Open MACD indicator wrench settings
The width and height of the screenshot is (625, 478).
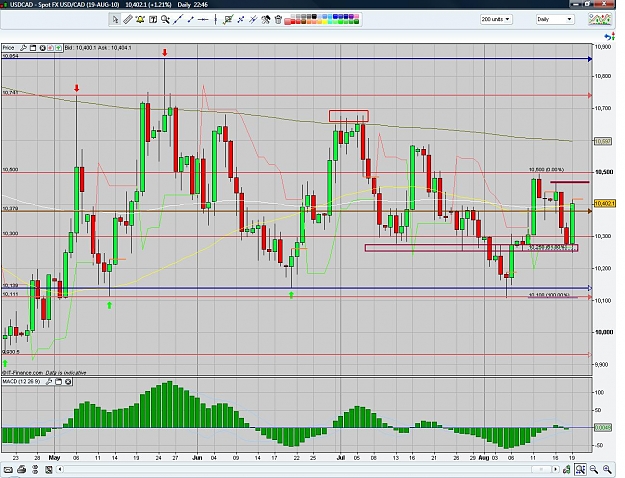[49, 382]
